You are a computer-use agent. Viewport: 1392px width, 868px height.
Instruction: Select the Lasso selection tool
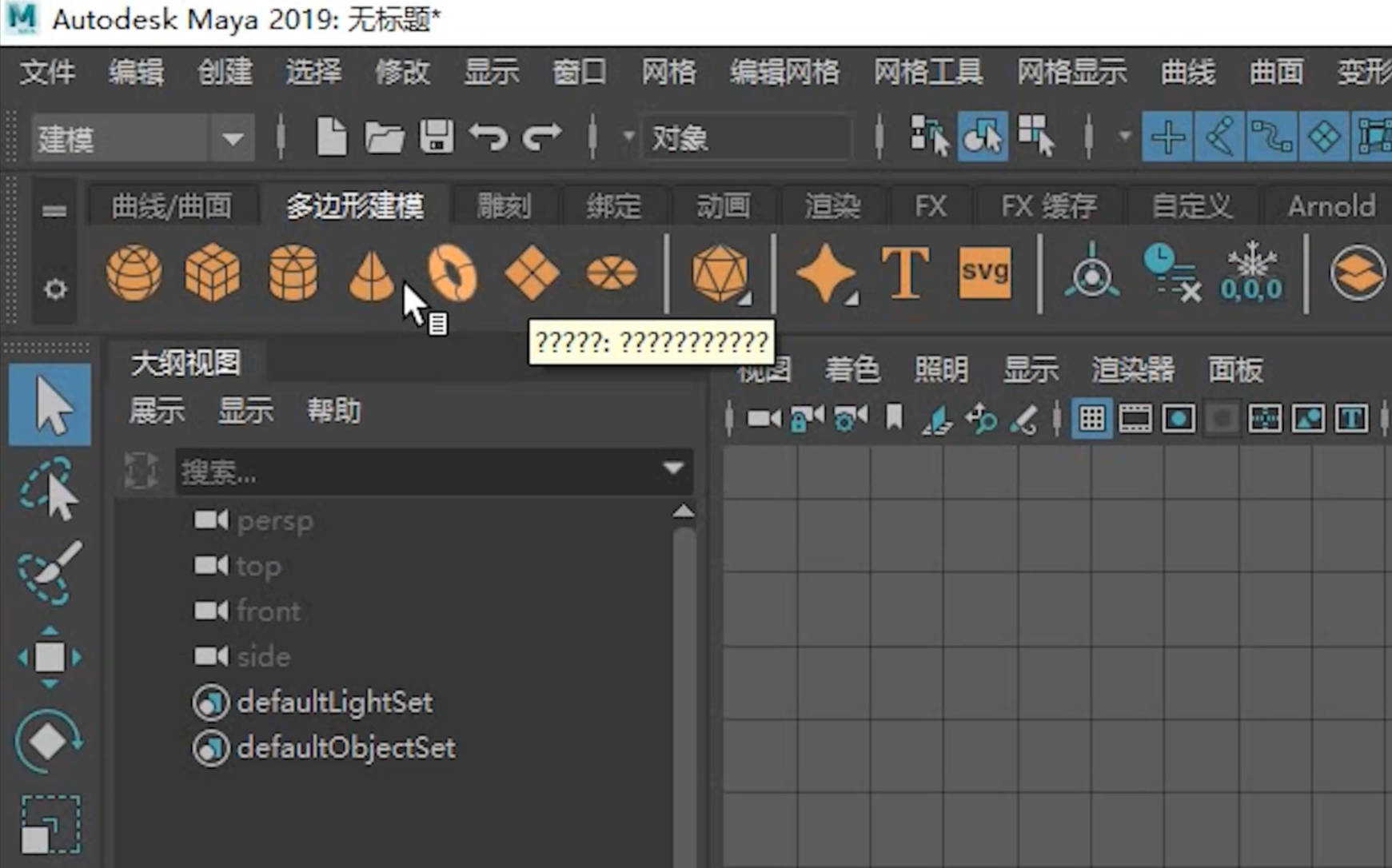(x=50, y=489)
